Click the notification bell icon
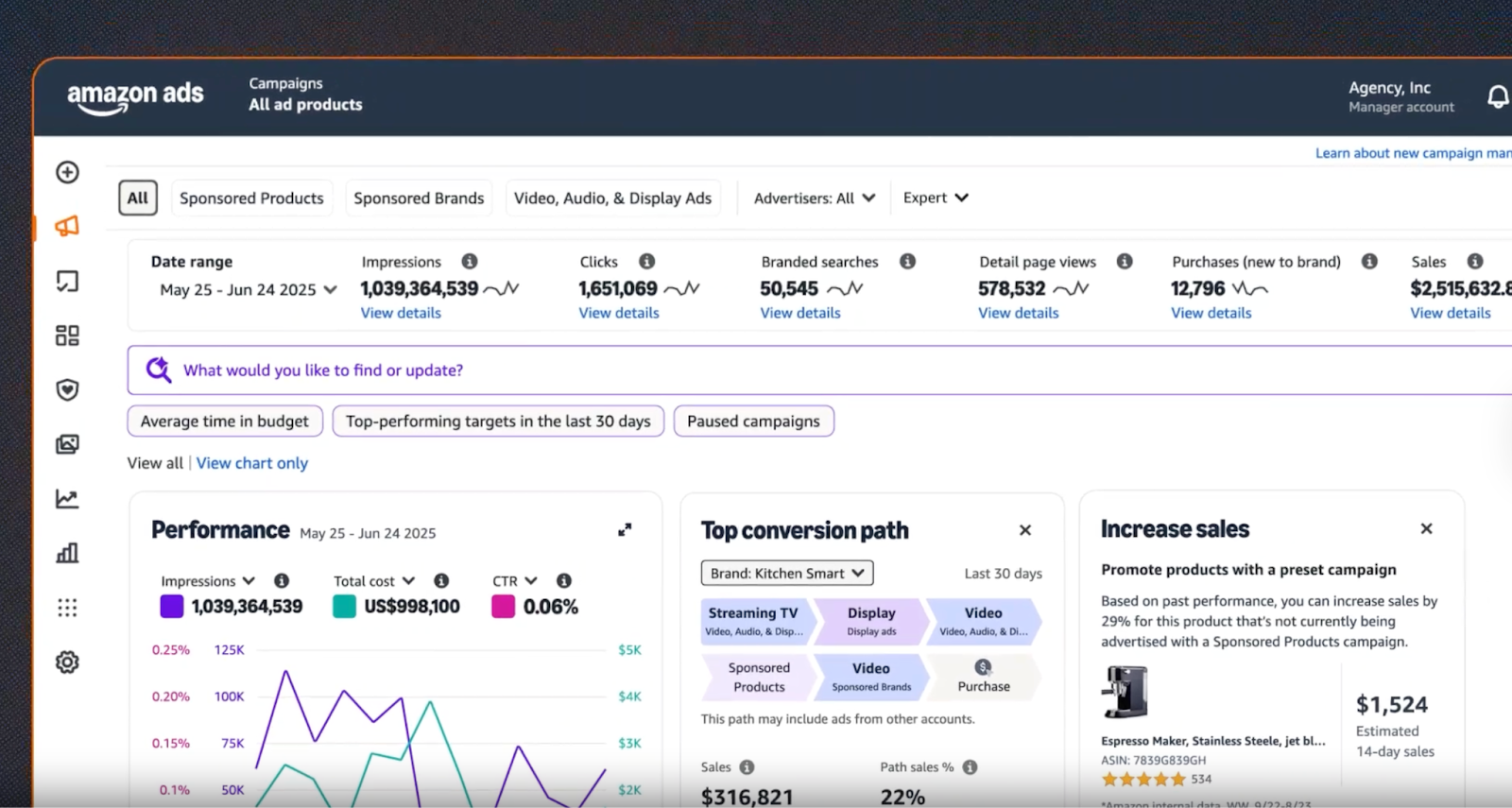Viewport: 1512px width, 808px height. (x=1498, y=97)
